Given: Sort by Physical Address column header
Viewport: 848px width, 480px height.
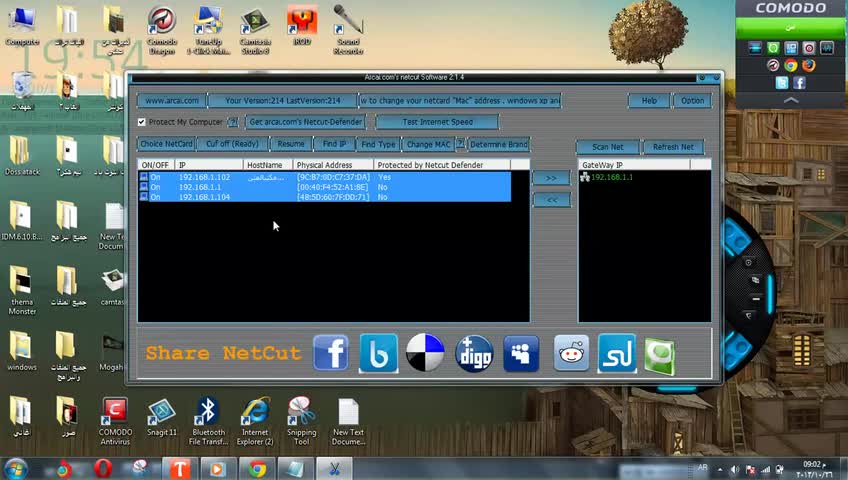Looking at the screenshot, I should coord(333,165).
